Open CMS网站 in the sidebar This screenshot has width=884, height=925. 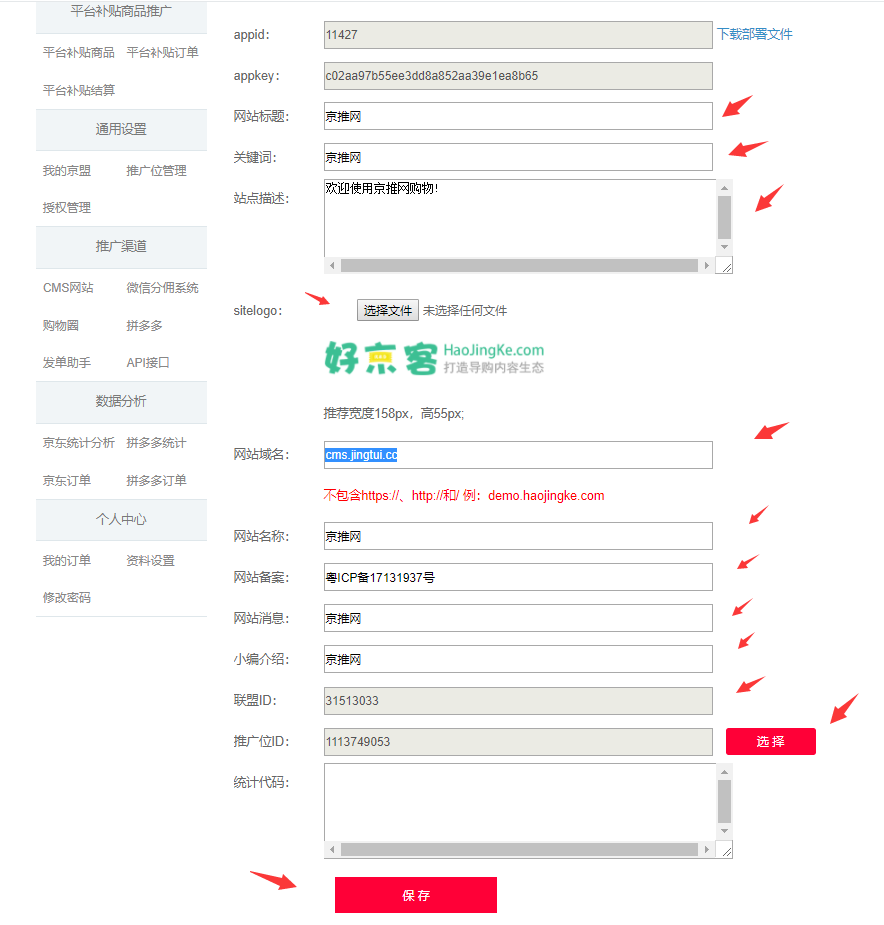[x=68, y=288]
